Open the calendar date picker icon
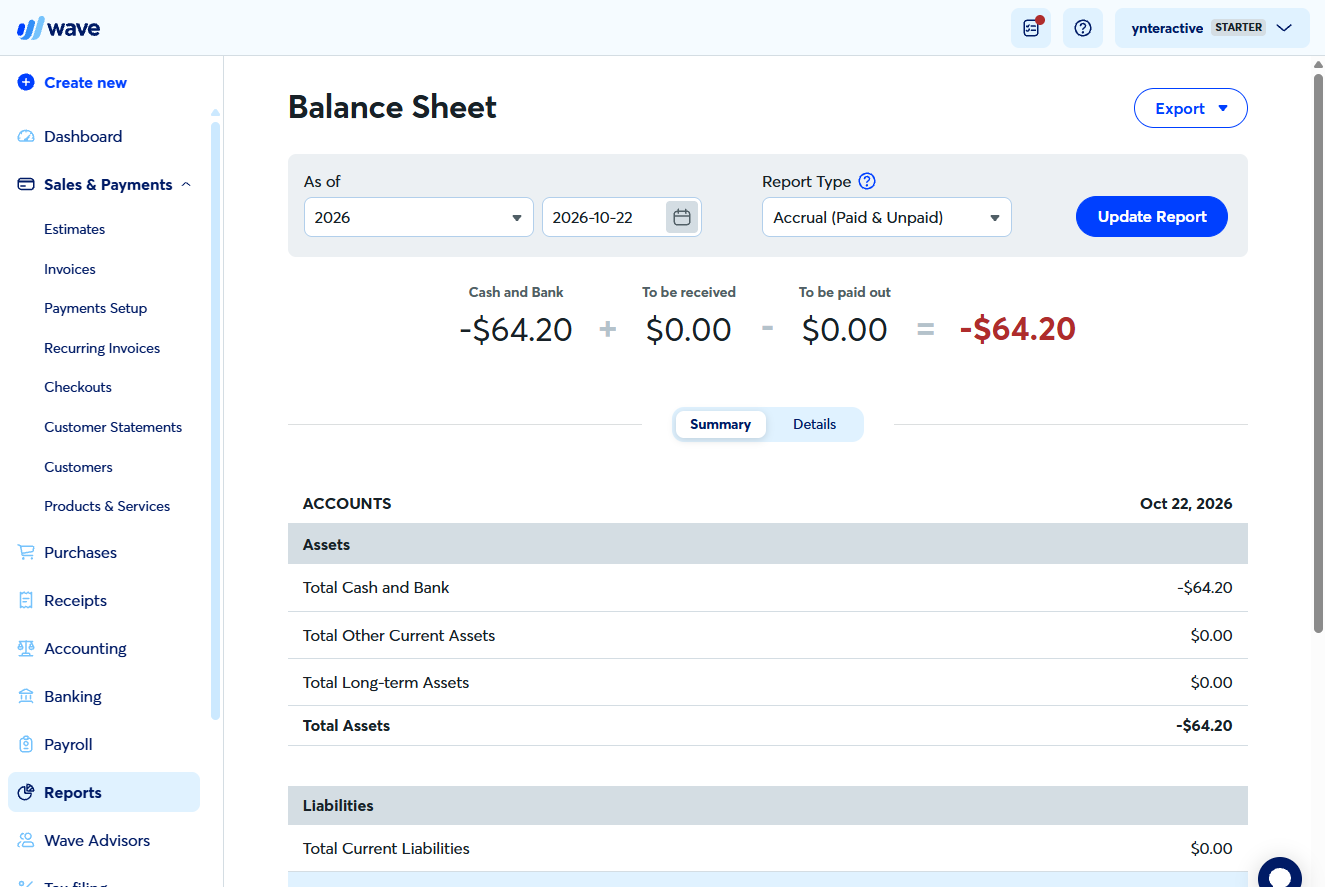 tap(682, 217)
